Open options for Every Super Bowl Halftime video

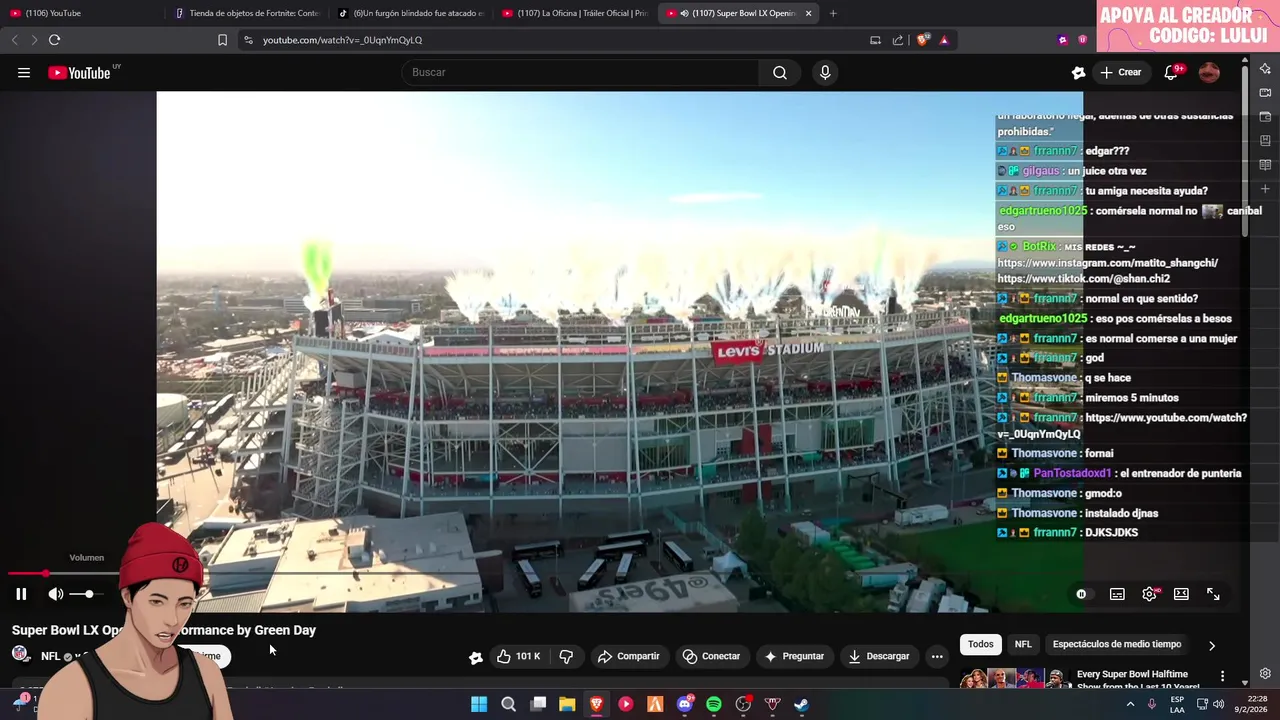click(1222, 677)
